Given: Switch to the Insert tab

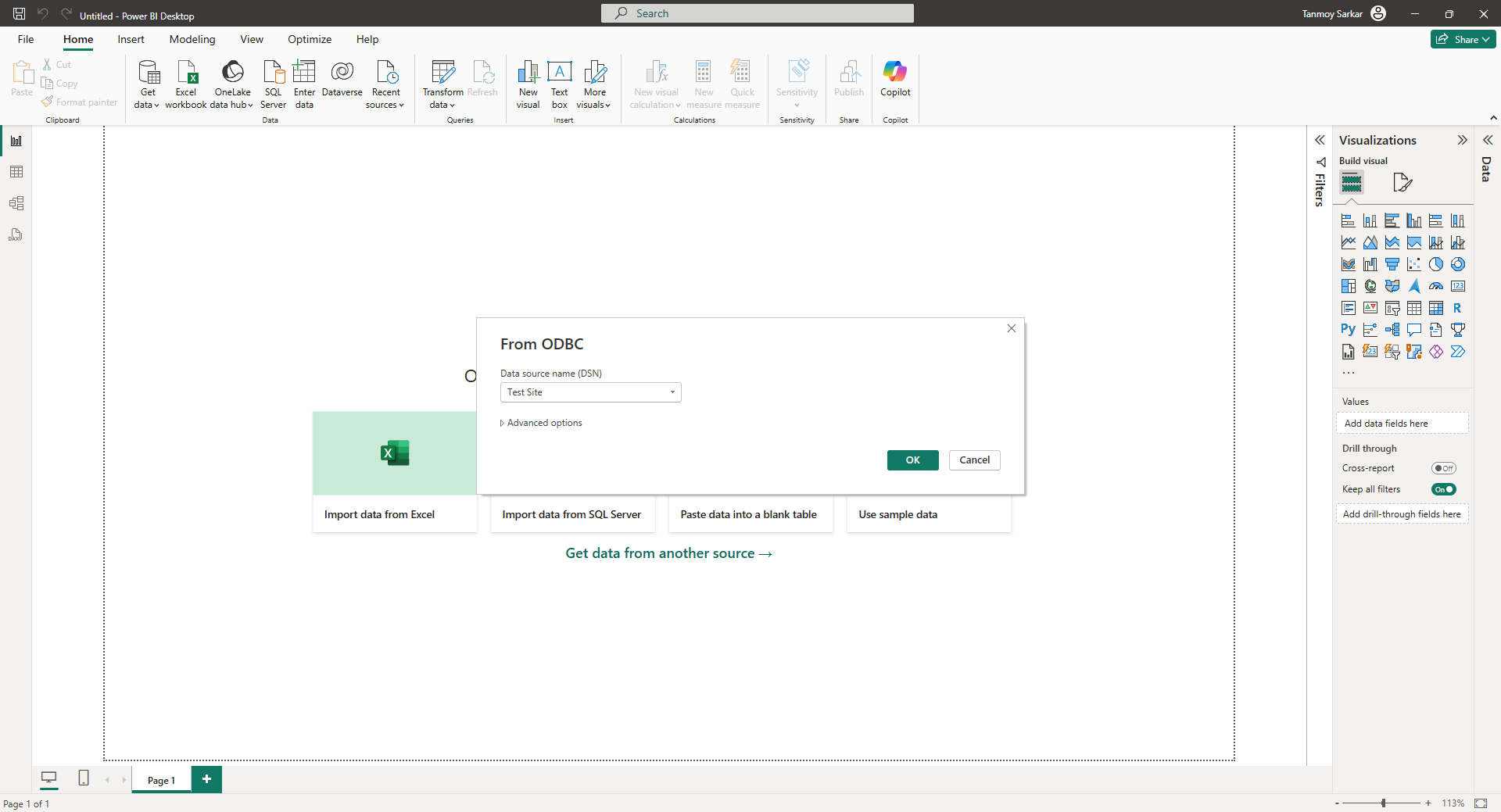Looking at the screenshot, I should (x=131, y=39).
